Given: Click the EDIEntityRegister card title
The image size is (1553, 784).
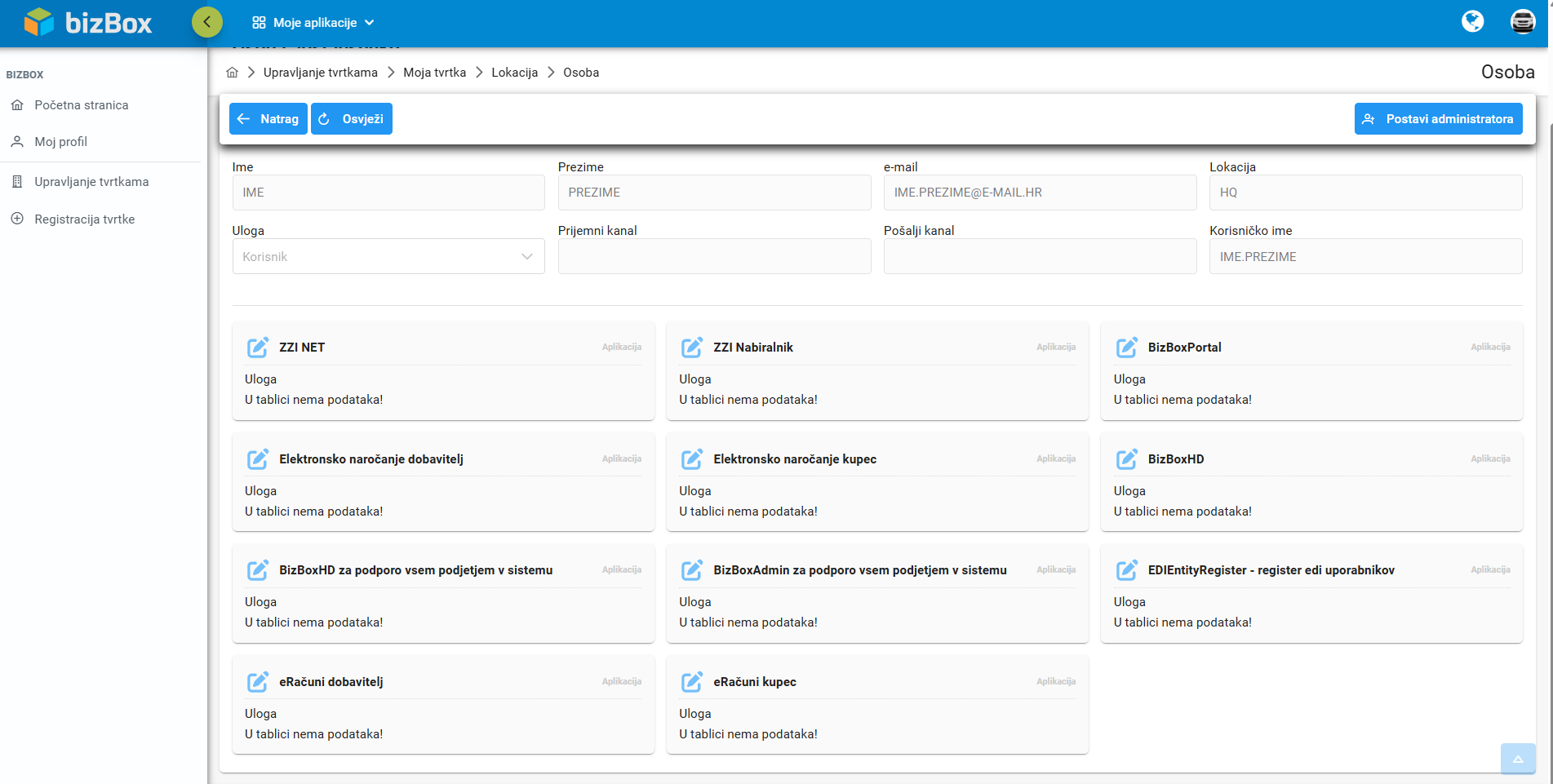Looking at the screenshot, I should click(1271, 570).
